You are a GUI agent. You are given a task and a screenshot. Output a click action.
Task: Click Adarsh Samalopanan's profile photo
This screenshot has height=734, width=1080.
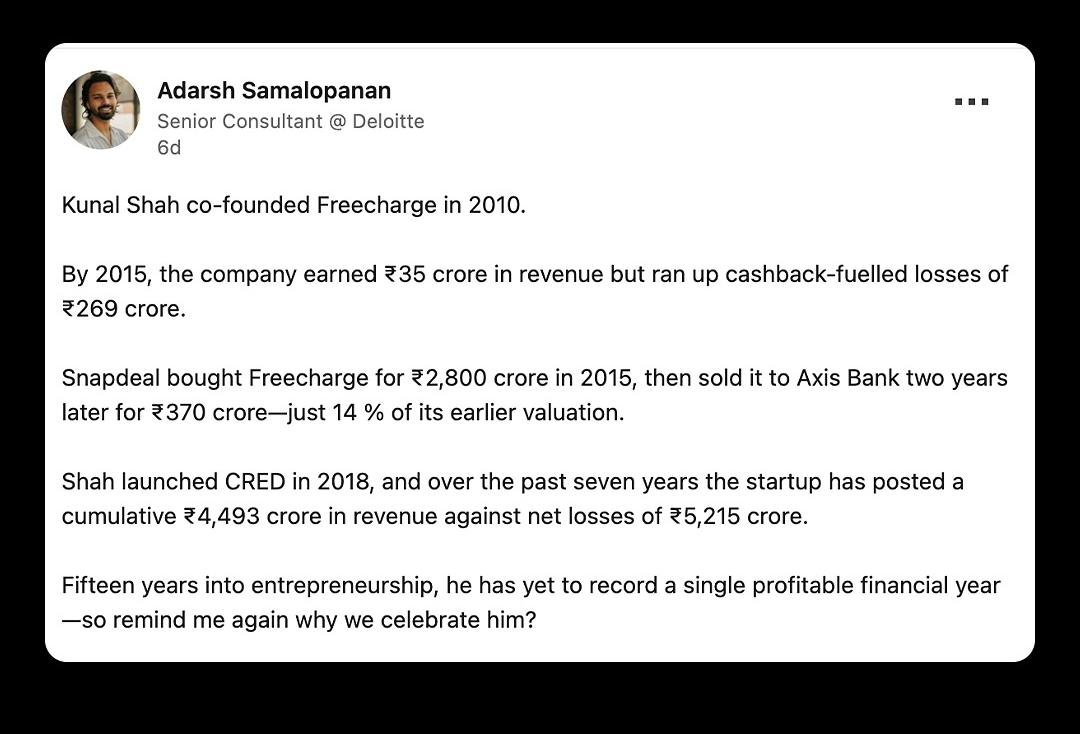pos(100,109)
